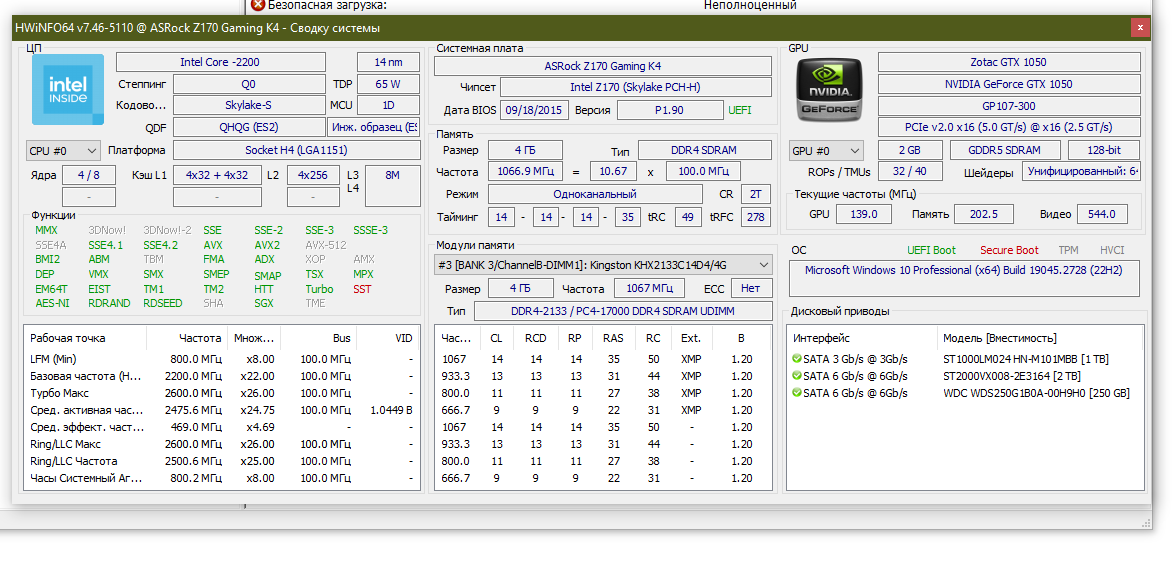Click the Модель [Вместимость] column header
The image size is (1175, 568).
coord(1039,338)
